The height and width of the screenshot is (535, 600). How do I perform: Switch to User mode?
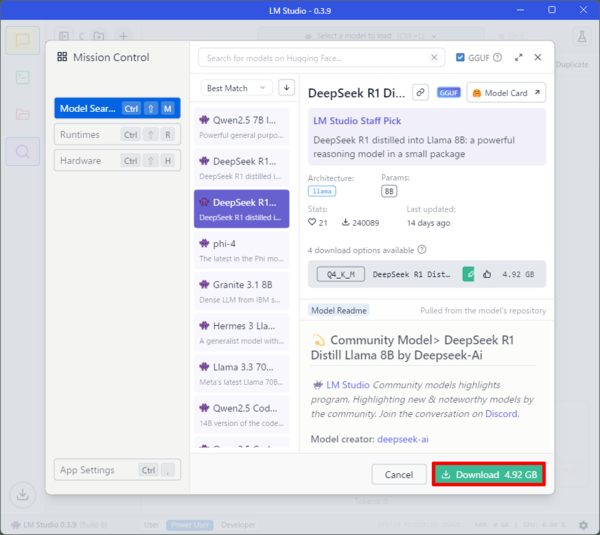click(152, 525)
